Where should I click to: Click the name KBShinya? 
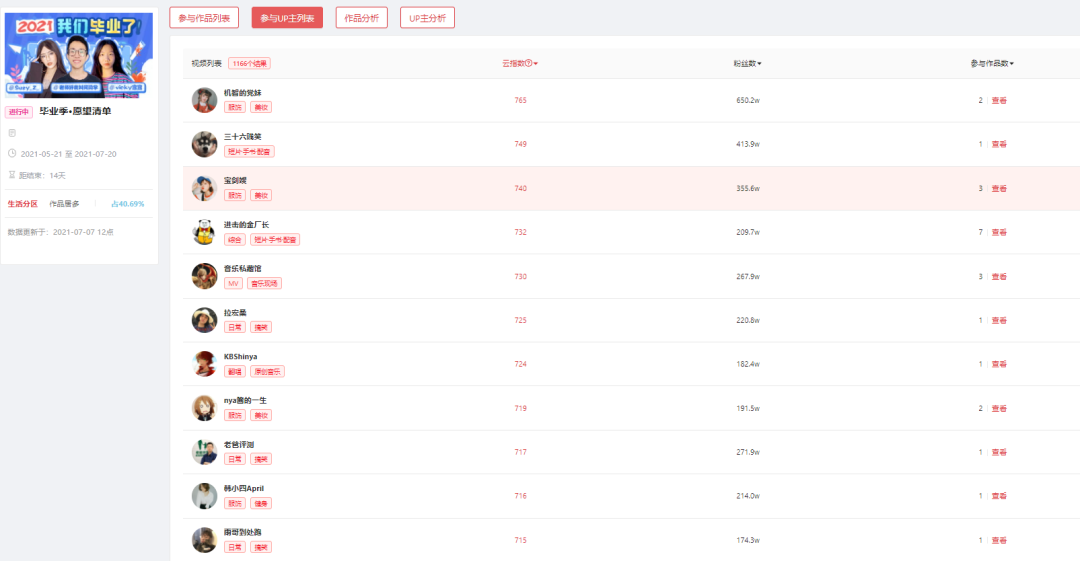[240, 356]
